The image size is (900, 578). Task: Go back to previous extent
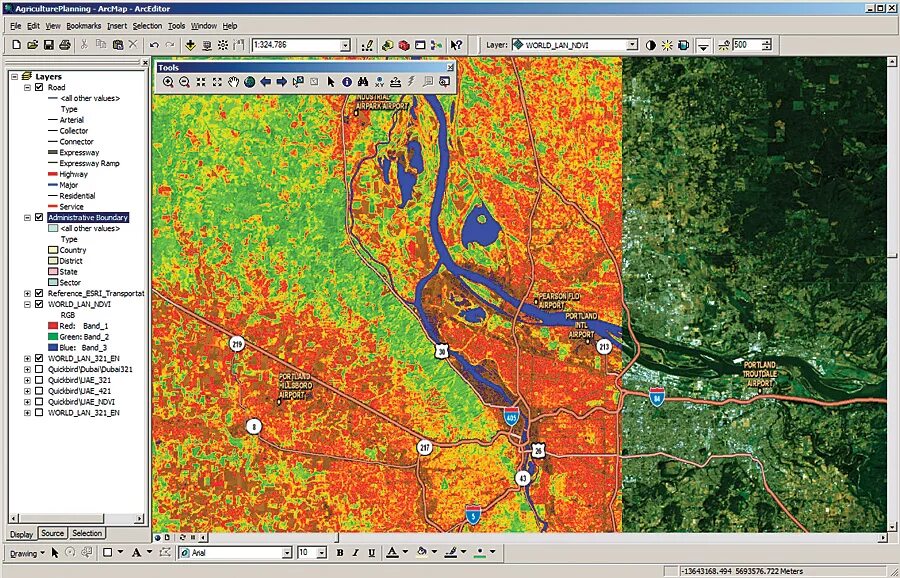click(265, 82)
